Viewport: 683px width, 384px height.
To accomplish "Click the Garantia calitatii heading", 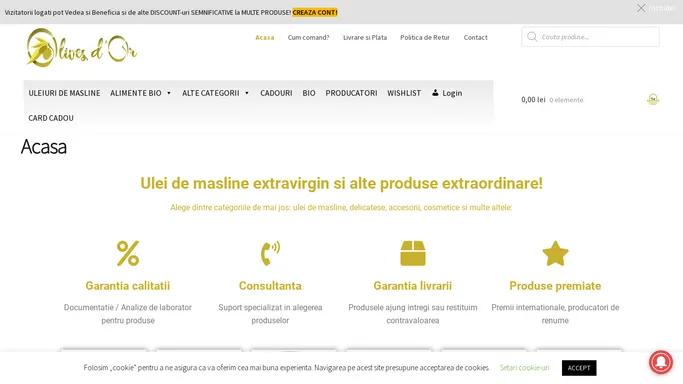I will point(128,286).
